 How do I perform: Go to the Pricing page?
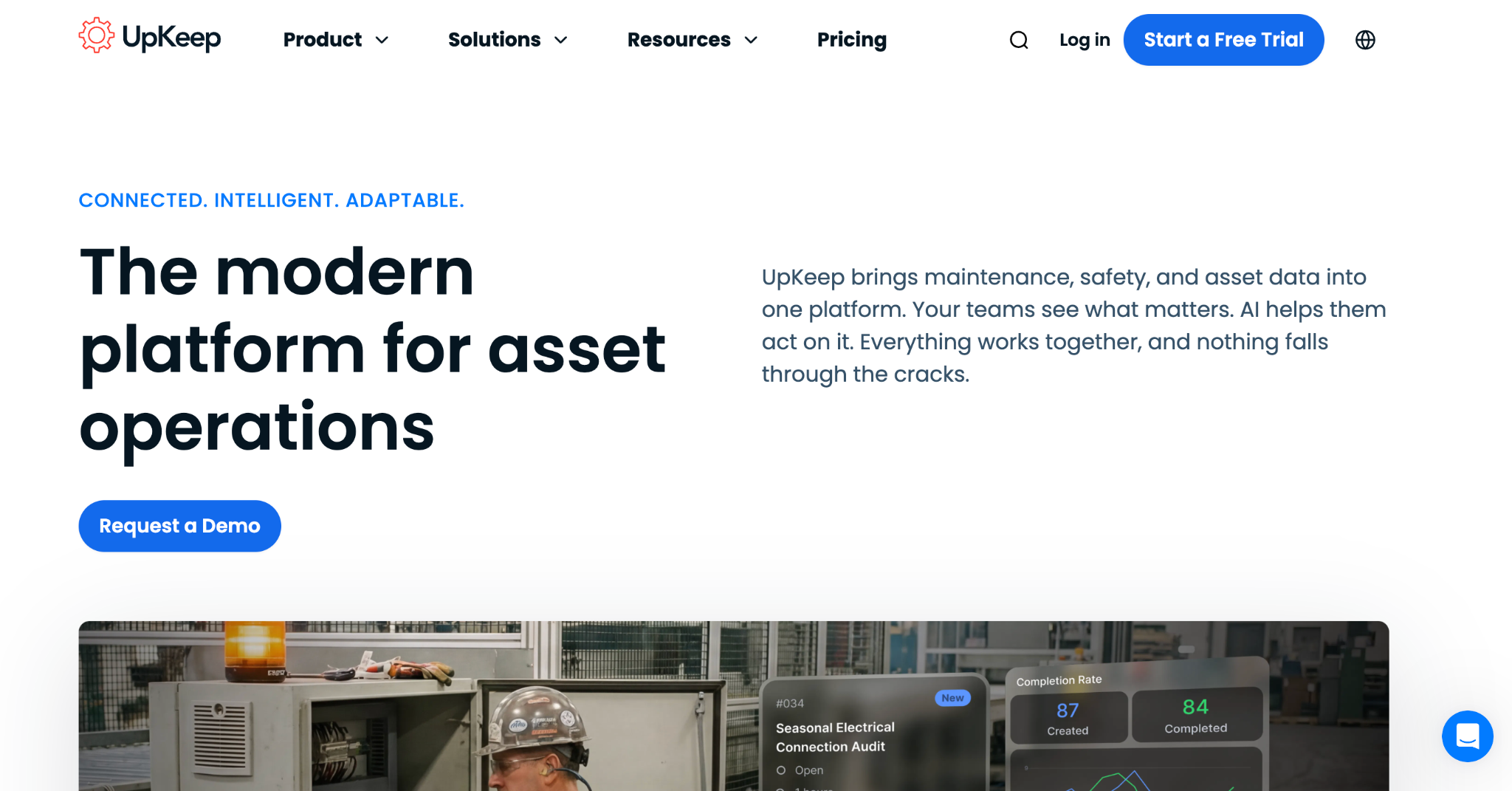coord(852,40)
